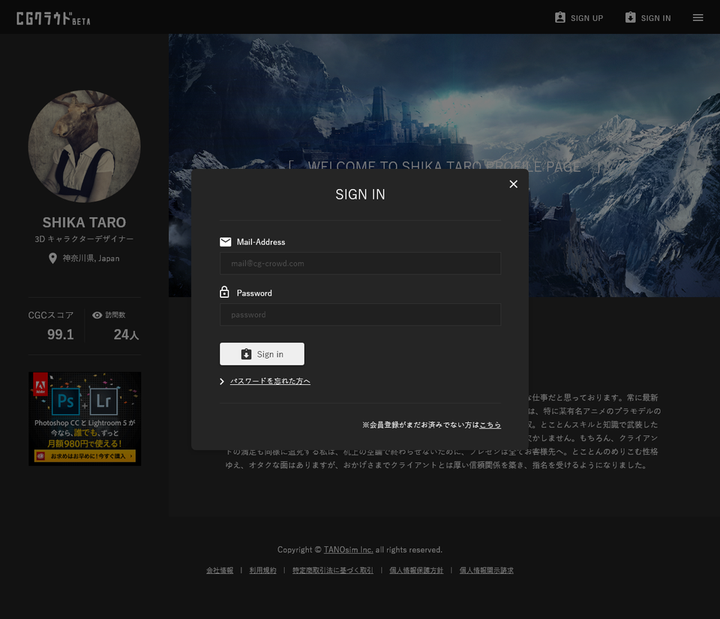720x619 pixels.
Task: Click the lock icon beside Password
Action: [x=225, y=292]
